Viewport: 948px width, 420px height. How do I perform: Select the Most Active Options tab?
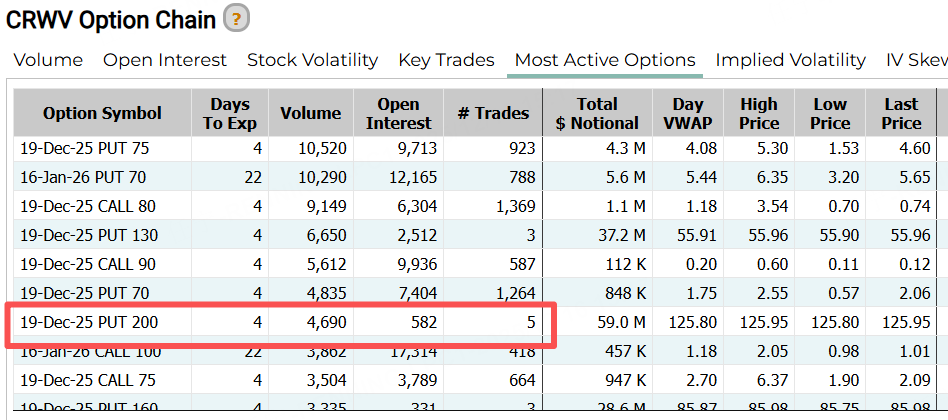pos(604,60)
